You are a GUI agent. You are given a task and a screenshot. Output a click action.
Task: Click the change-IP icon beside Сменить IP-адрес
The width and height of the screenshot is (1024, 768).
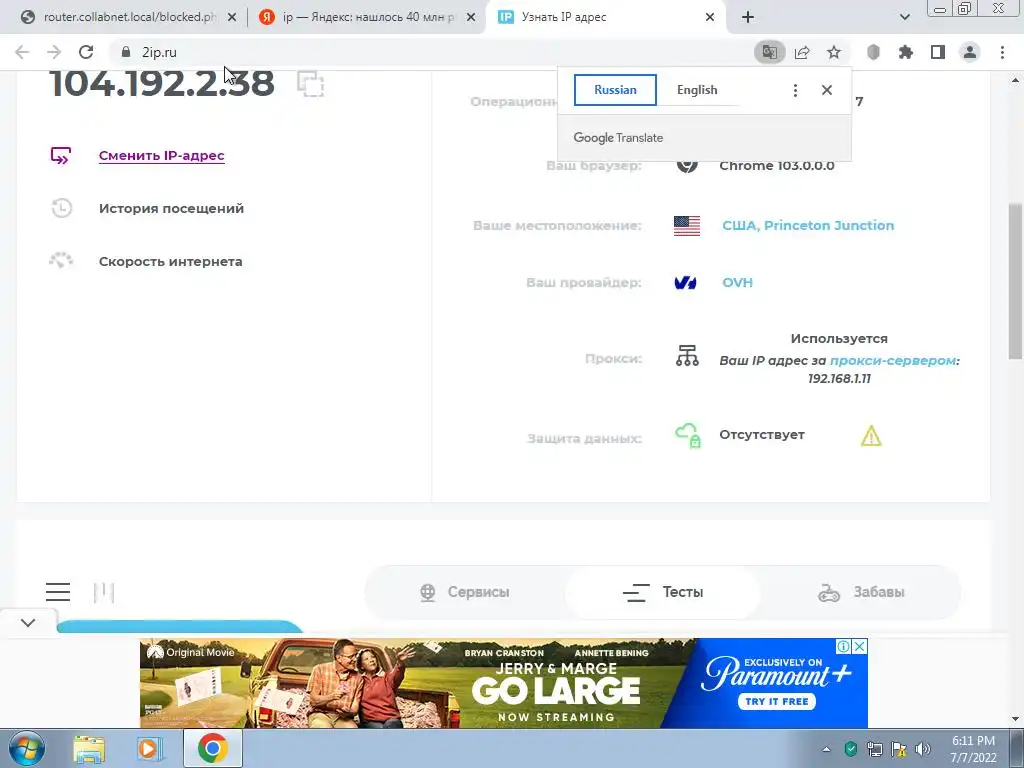pyautogui.click(x=61, y=155)
